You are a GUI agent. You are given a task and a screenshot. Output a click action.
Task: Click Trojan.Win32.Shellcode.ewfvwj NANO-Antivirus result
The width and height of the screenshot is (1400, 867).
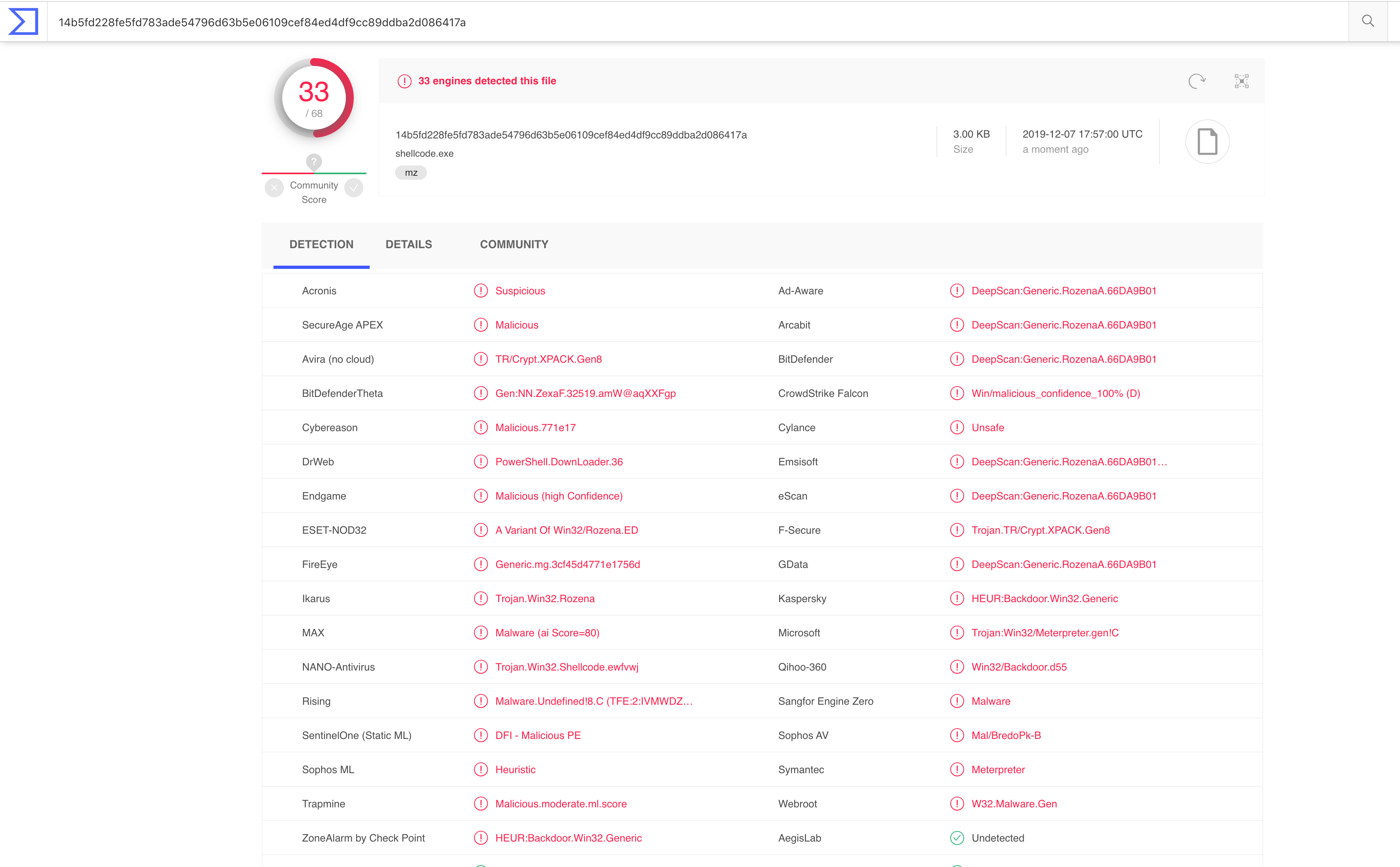click(x=567, y=667)
